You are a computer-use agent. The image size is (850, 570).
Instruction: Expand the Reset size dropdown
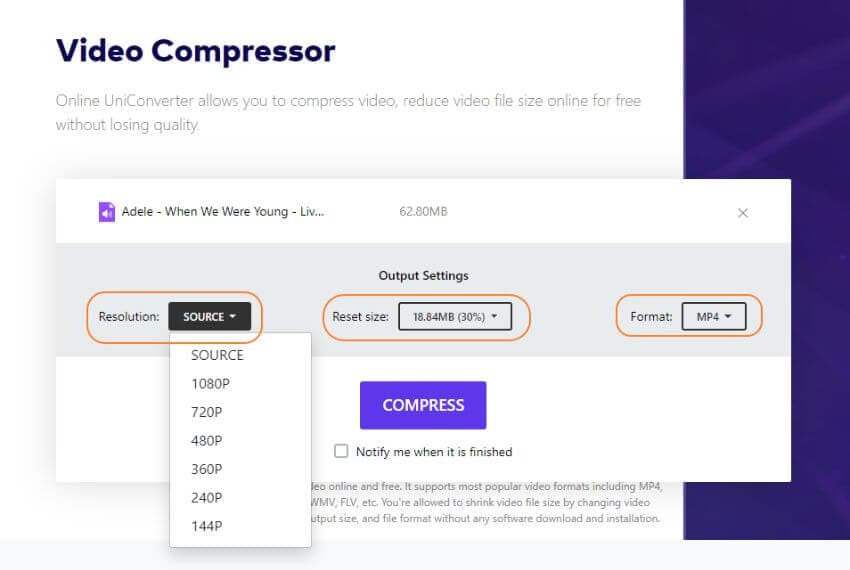[455, 317]
